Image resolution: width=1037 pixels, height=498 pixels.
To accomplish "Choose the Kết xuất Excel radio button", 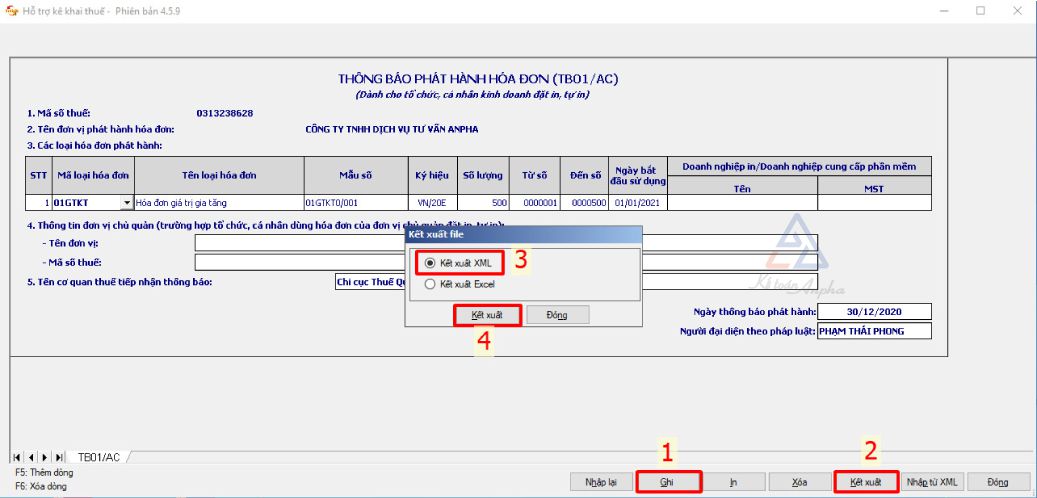I will click(431, 284).
